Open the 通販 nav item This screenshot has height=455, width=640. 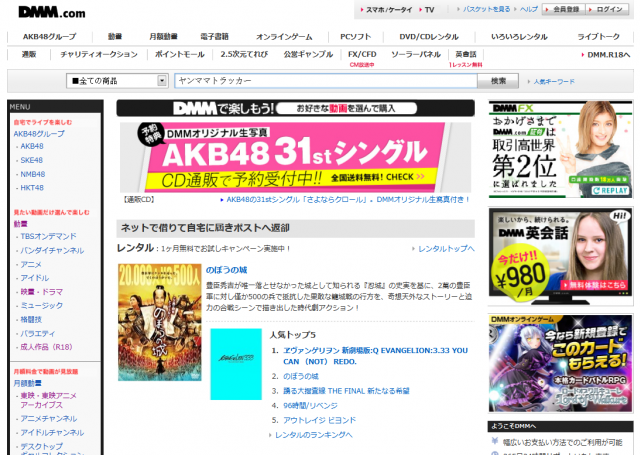29,54
